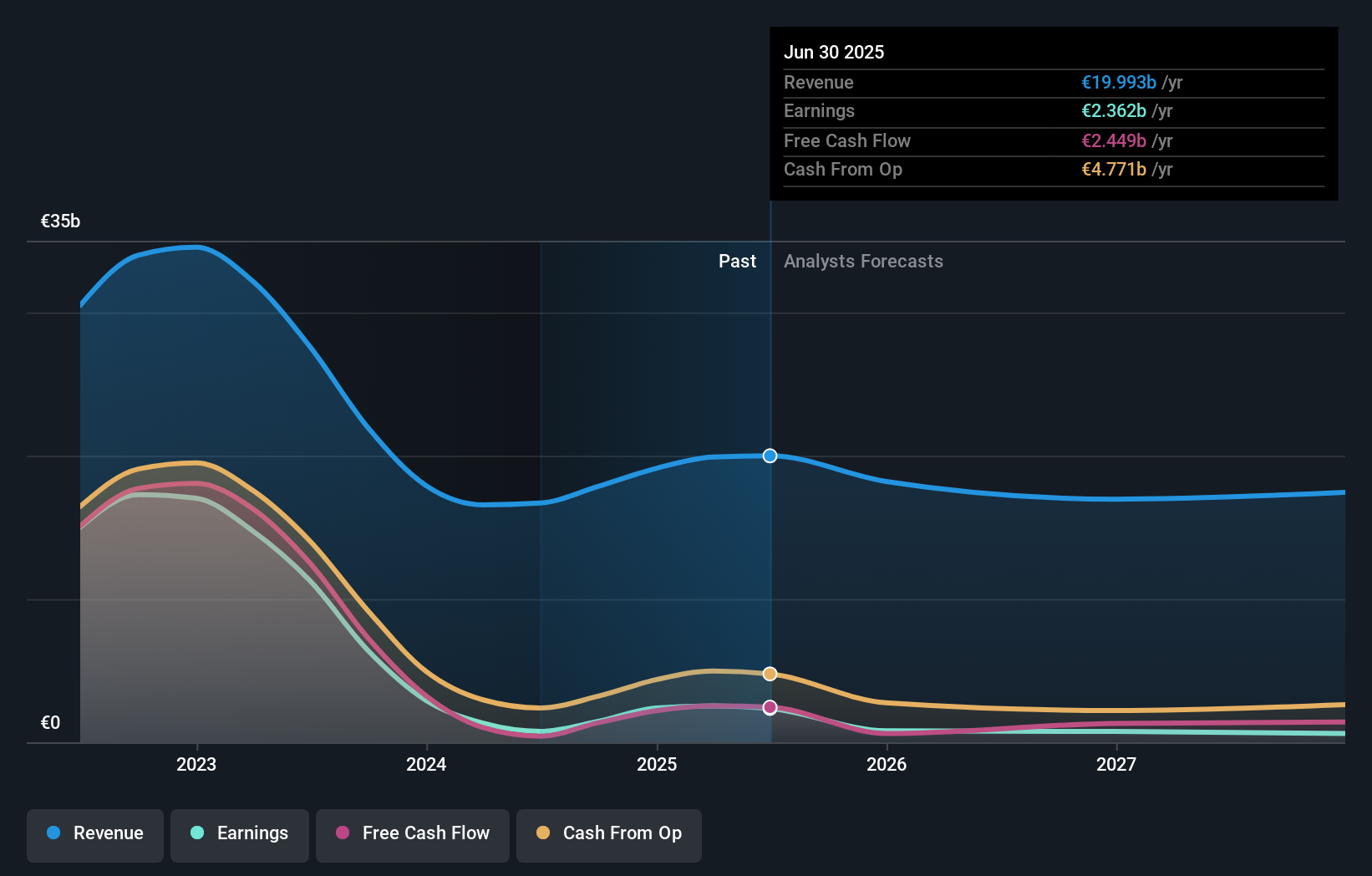Image resolution: width=1372 pixels, height=876 pixels.
Task: Click the Revenue value in the tooltip
Action: pyautogui.click(x=1119, y=82)
